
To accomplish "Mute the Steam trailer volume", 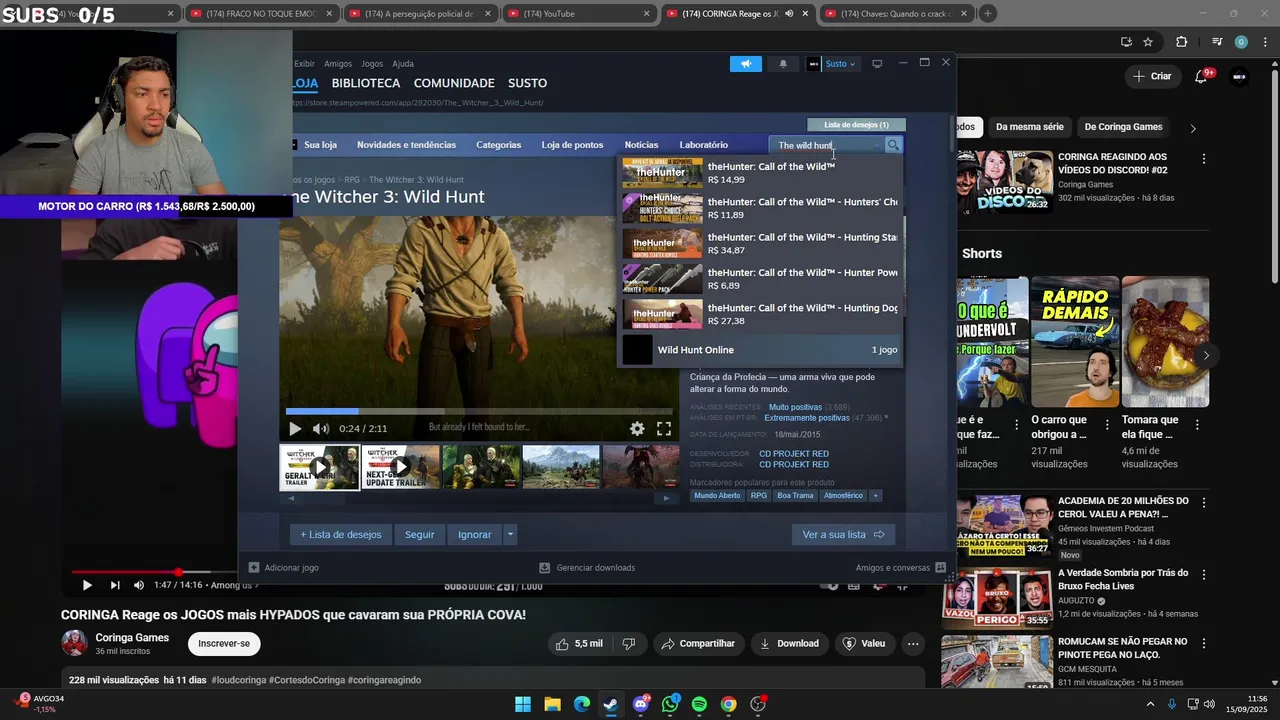I will point(321,428).
